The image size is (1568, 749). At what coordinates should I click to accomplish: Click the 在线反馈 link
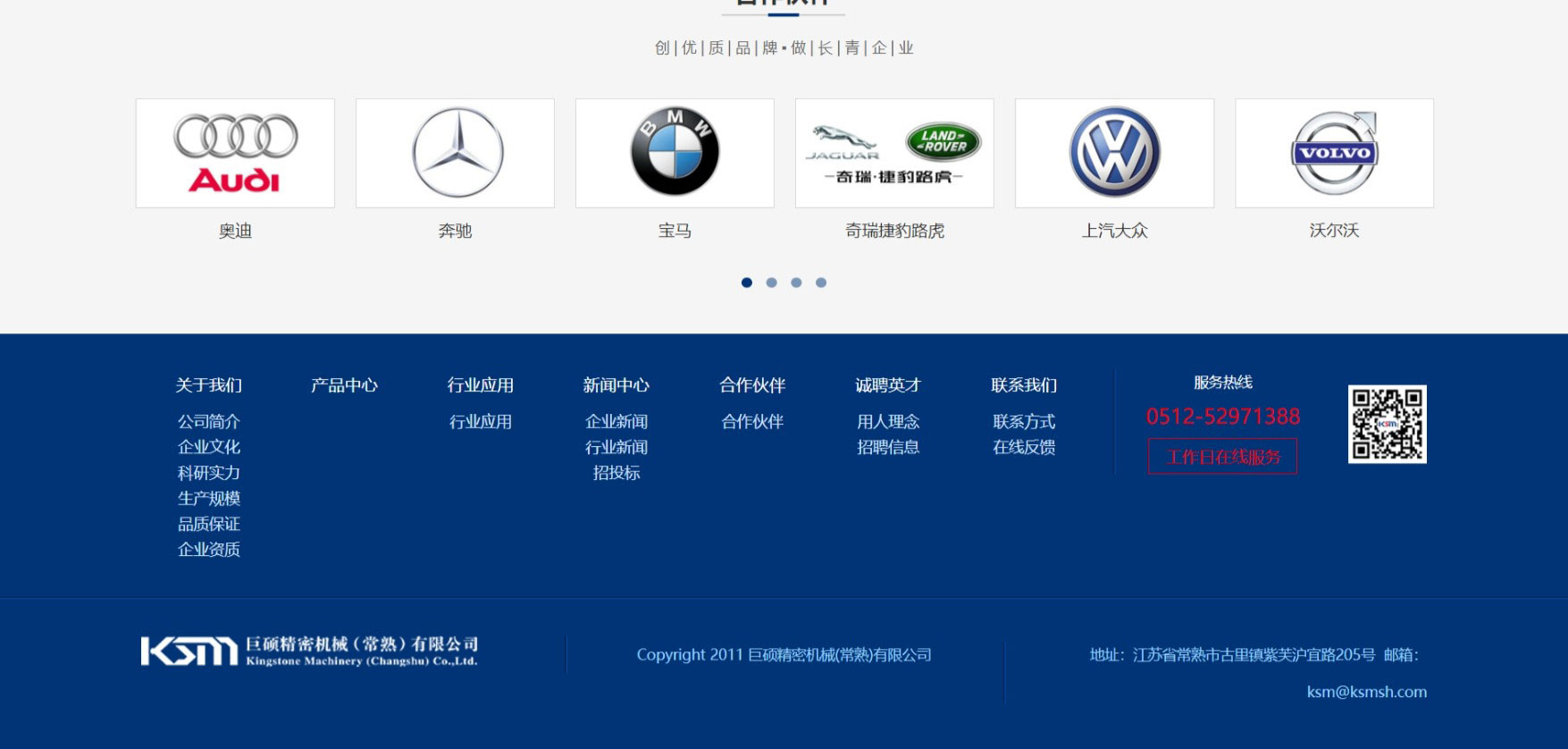point(1024,447)
